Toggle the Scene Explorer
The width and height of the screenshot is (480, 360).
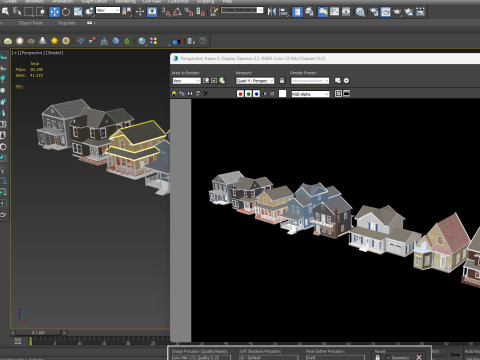click(x=297, y=12)
